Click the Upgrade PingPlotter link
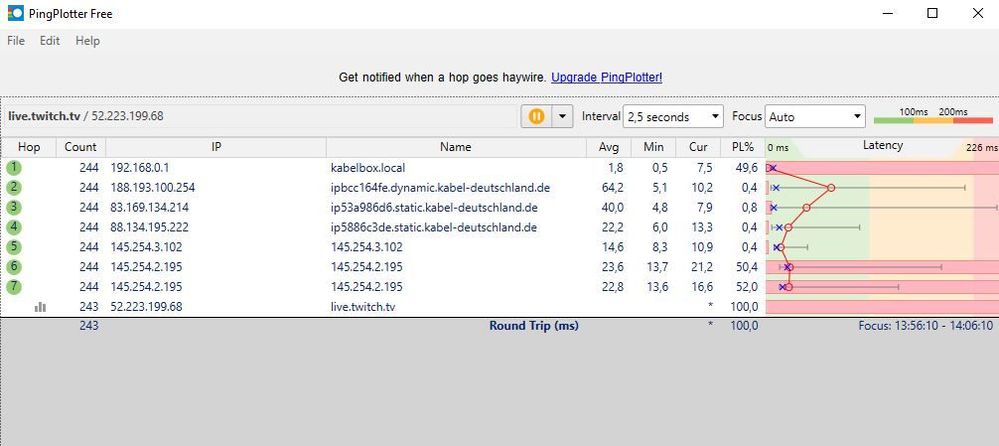The width and height of the screenshot is (999, 446). [606, 77]
